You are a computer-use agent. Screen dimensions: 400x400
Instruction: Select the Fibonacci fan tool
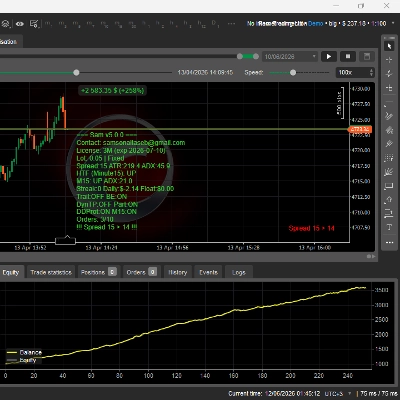[x=389, y=172]
